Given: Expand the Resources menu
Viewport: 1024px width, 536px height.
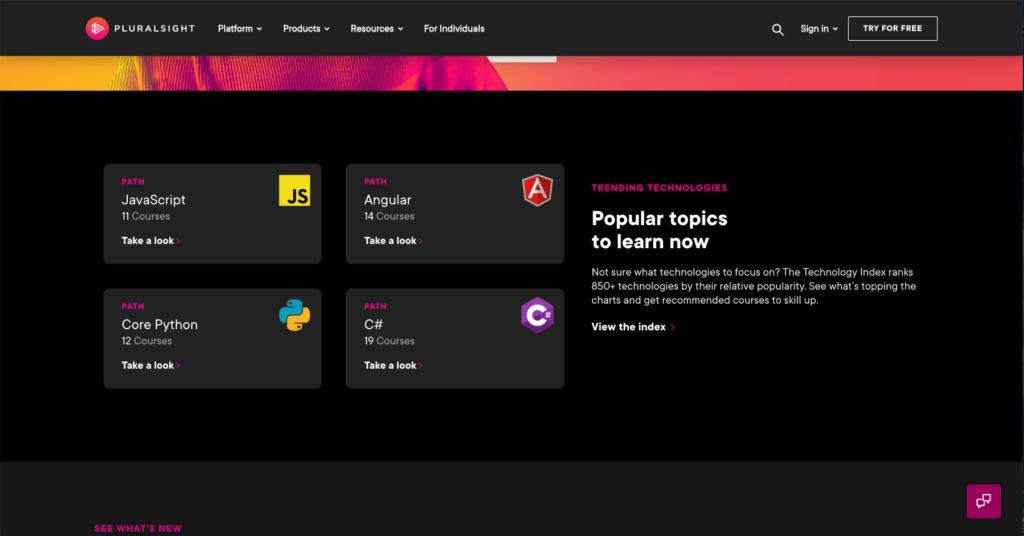Looking at the screenshot, I should click(377, 29).
